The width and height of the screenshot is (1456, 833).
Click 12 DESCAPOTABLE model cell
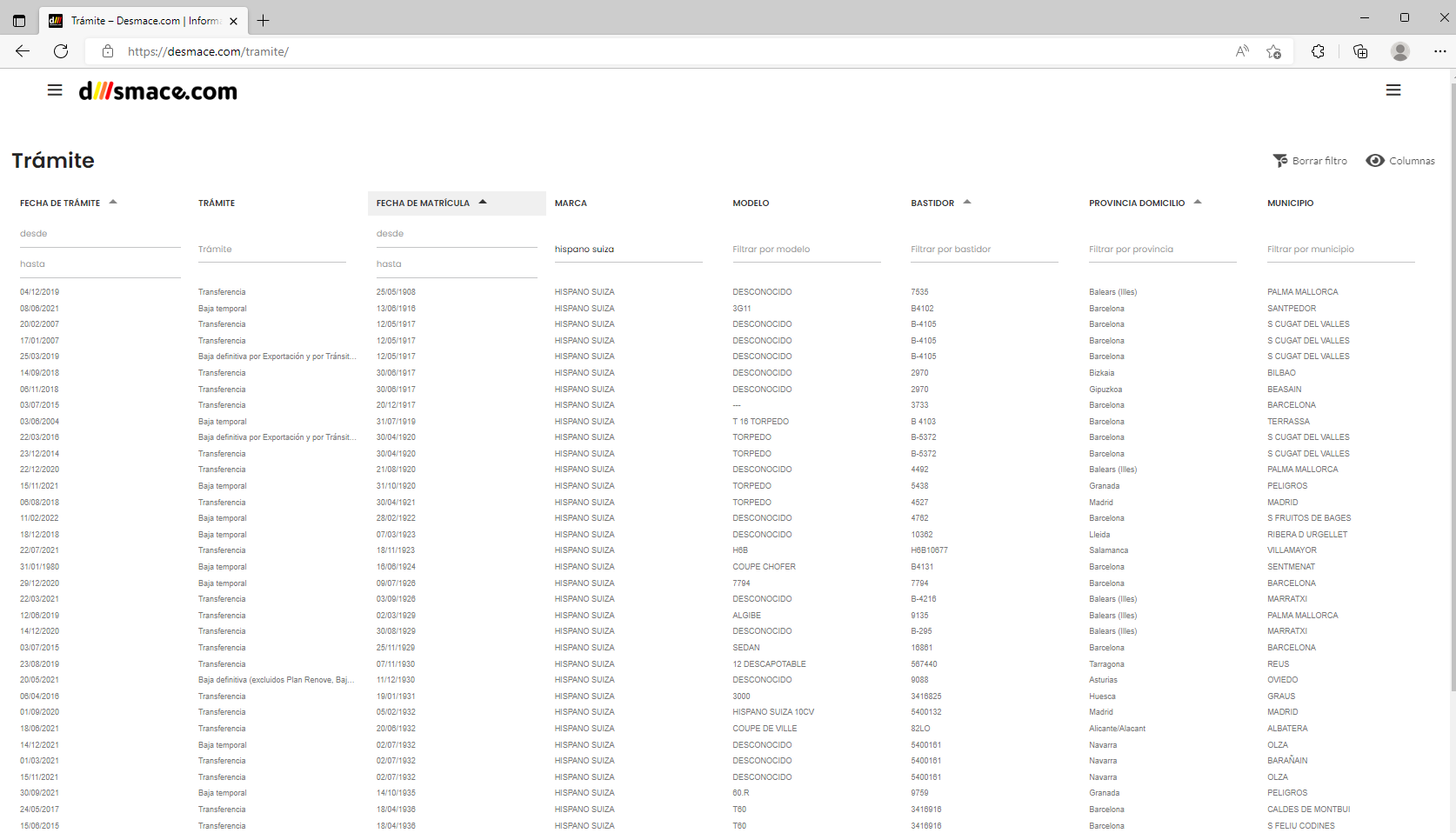(x=770, y=664)
